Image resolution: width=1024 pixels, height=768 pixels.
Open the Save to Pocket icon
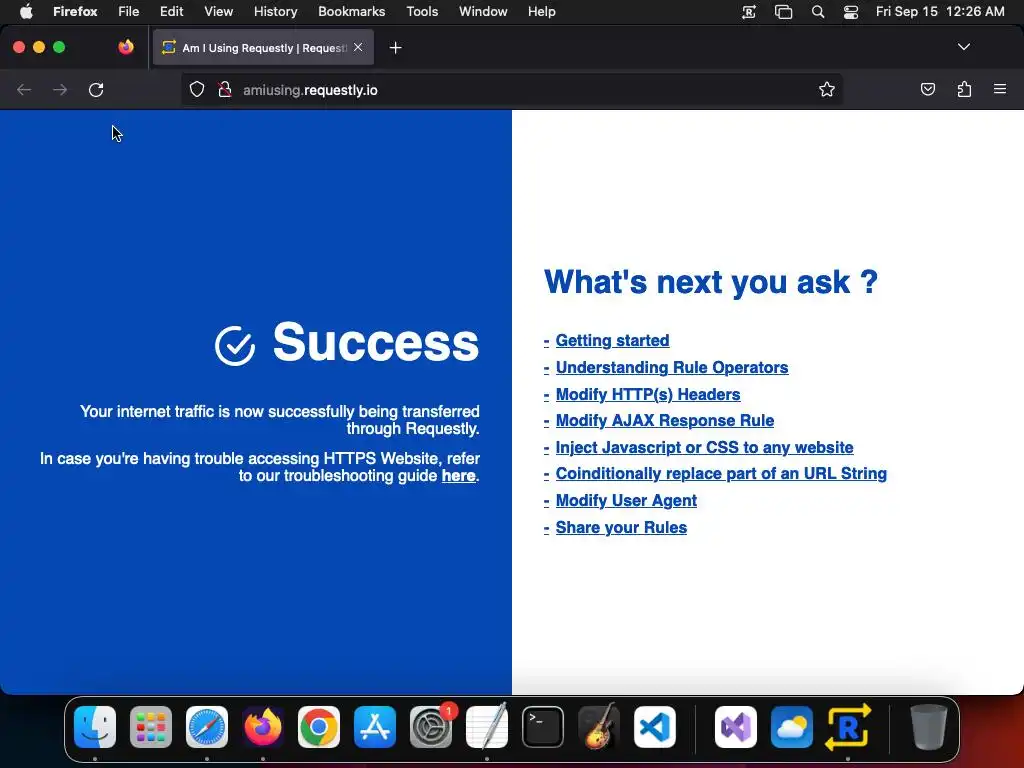[x=927, y=89]
